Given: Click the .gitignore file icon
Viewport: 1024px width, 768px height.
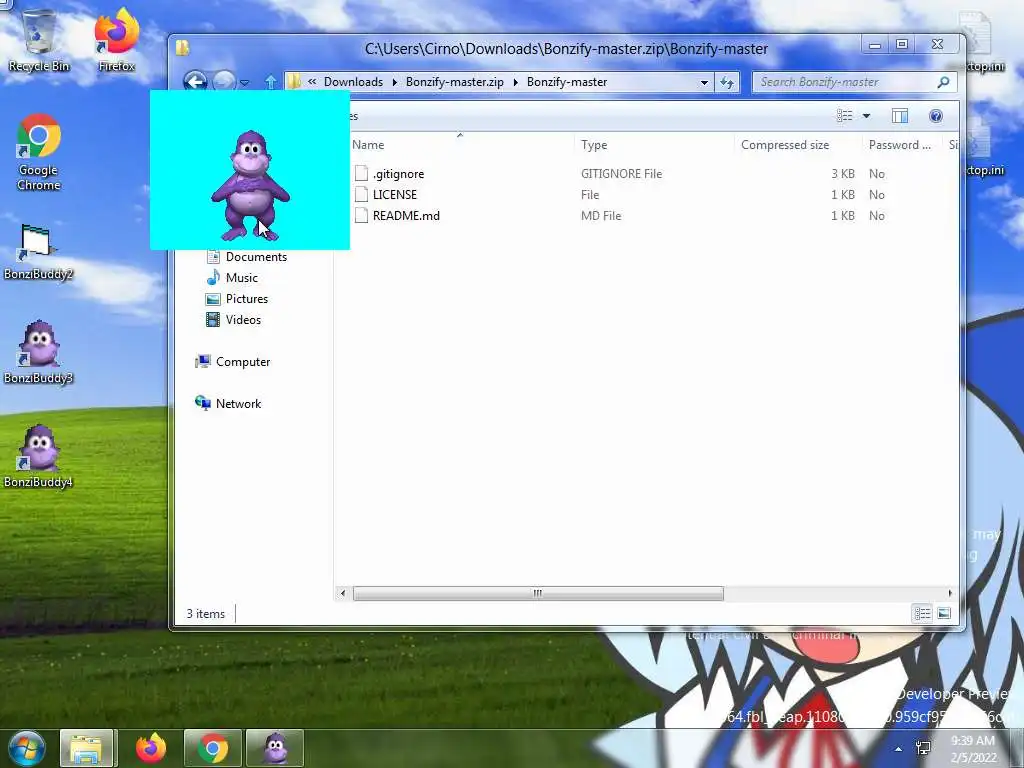Looking at the screenshot, I should click(x=361, y=173).
